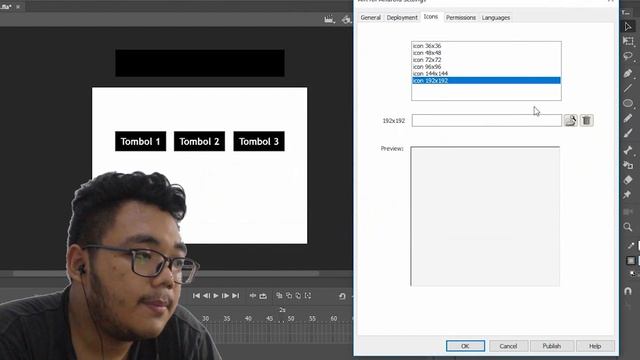This screenshot has width=640, height=360.
Task: Toggle Onion Skin in the timeline
Action: point(279,296)
